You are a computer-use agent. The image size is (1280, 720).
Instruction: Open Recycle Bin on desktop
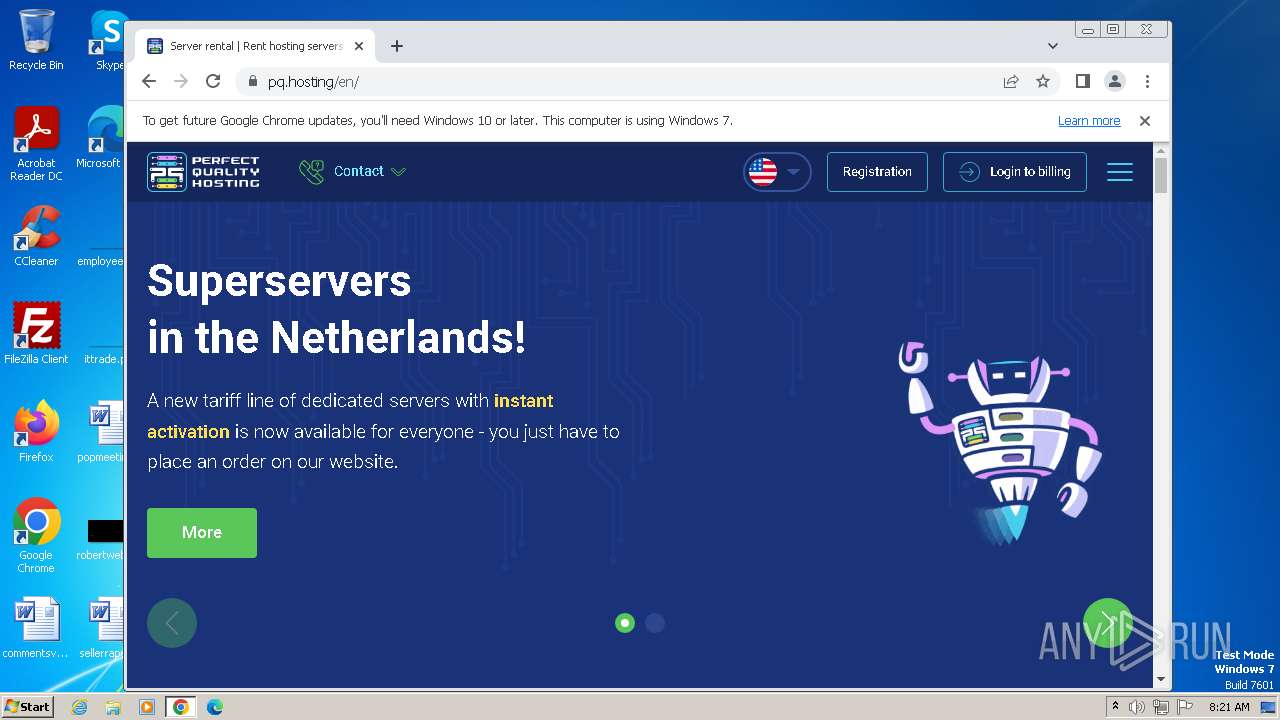click(36, 40)
